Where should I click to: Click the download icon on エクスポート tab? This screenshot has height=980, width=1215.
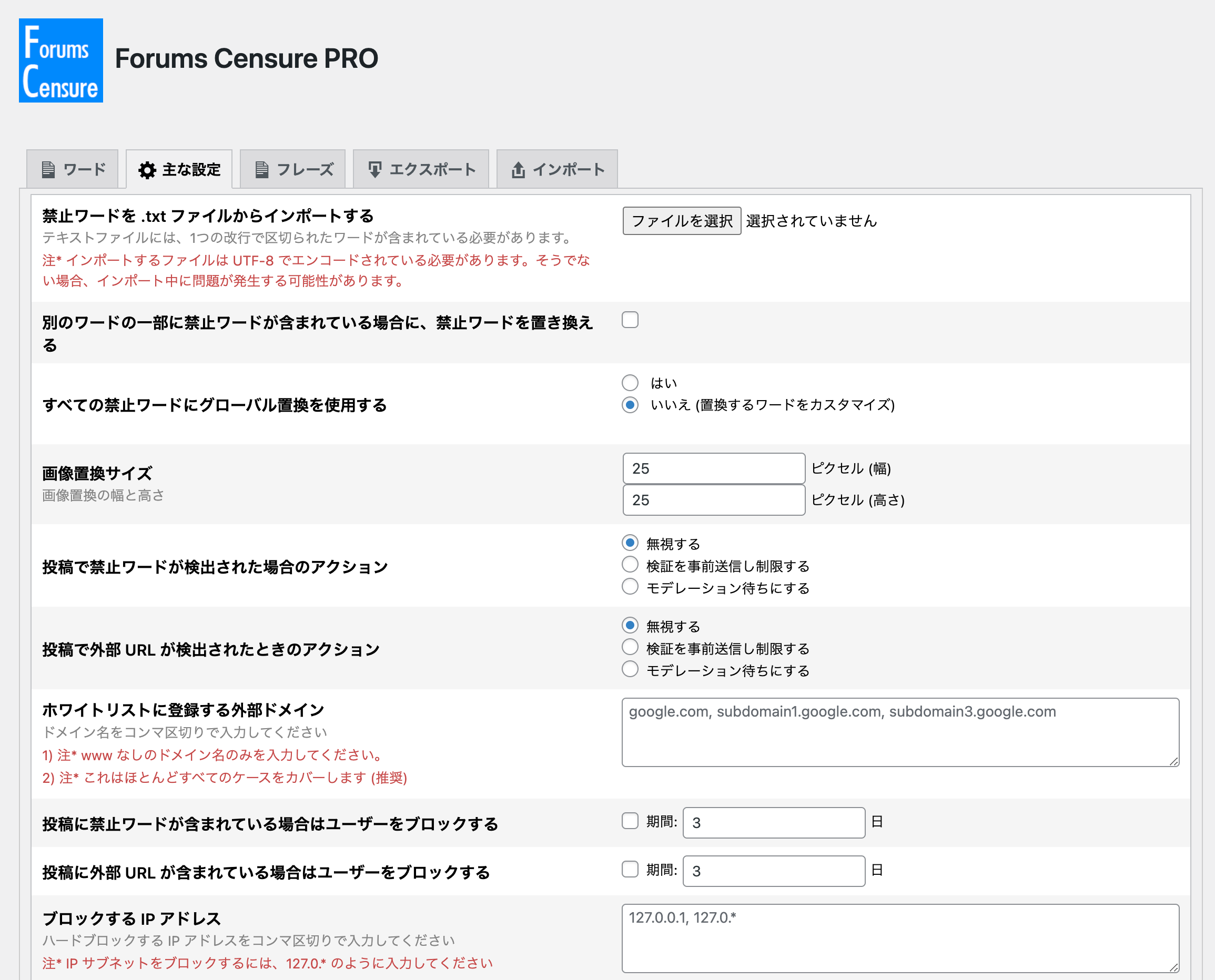pyautogui.click(x=374, y=169)
